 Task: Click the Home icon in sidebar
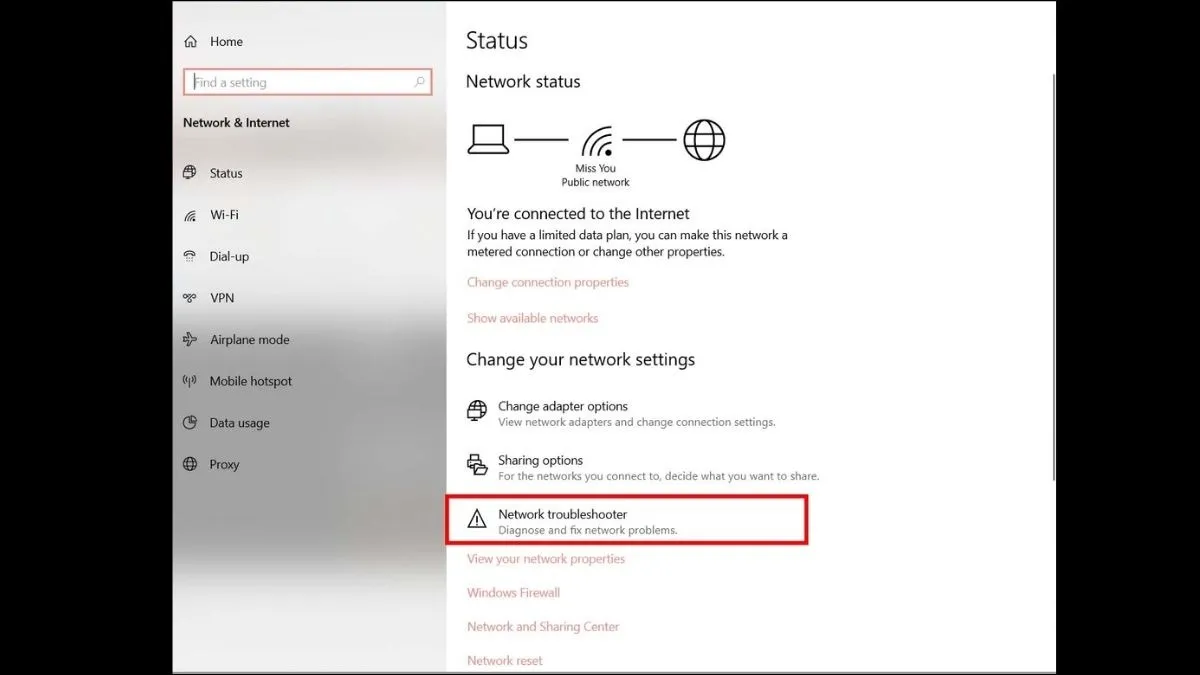(x=191, y=41)
